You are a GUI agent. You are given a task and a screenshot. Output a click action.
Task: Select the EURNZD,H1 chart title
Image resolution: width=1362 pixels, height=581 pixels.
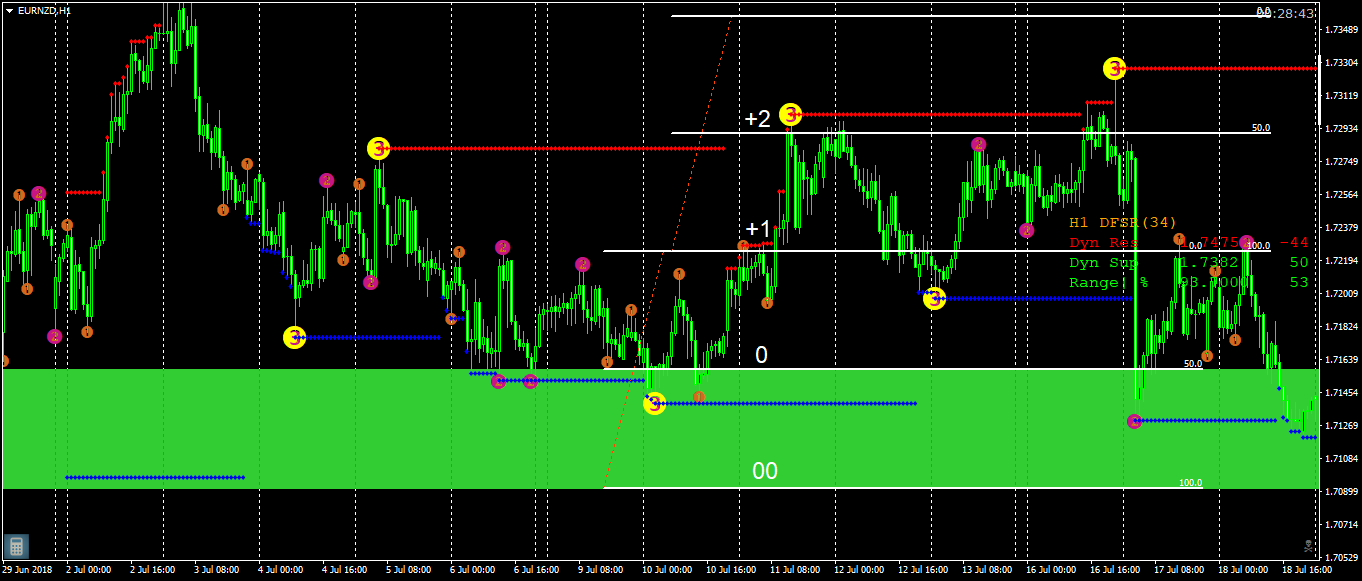click(44, 10)
